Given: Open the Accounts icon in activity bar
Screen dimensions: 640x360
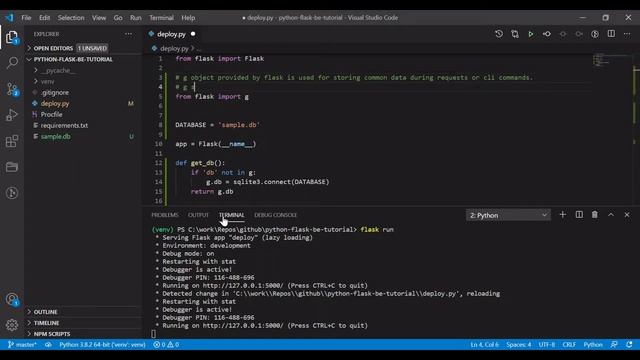Looking at the screenshot, I should point(12,300).
